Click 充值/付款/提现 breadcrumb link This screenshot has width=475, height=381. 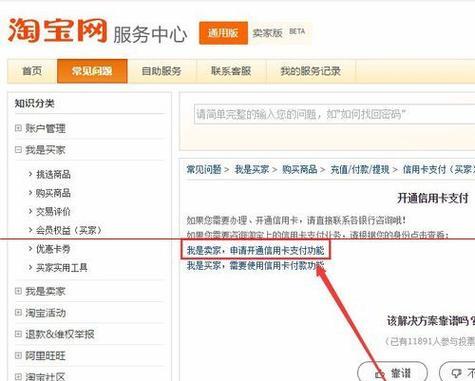point(360,169)
